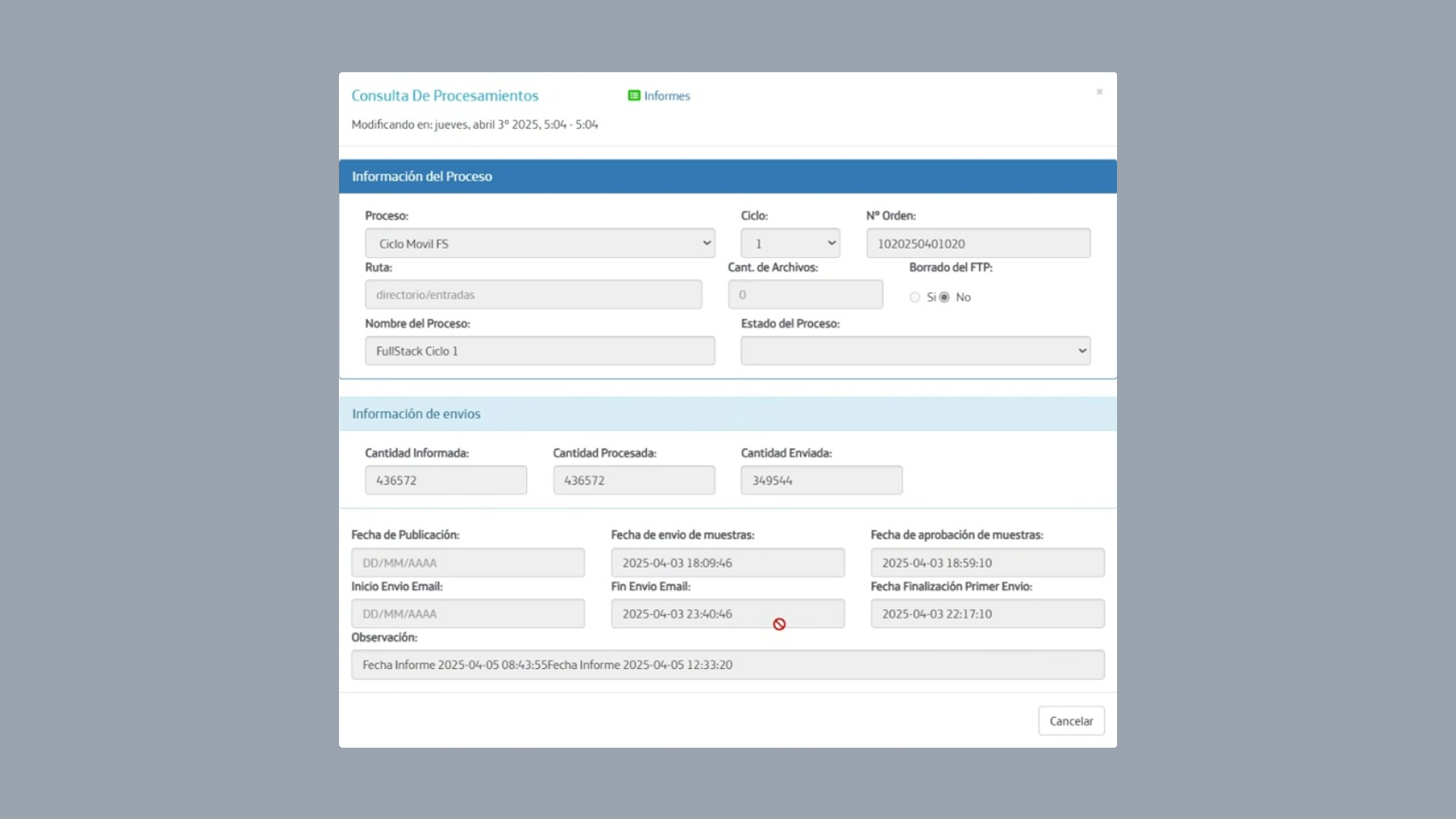1456x819 pixels.
Task: Click the Cancelar button
Action: point(1070,721)
